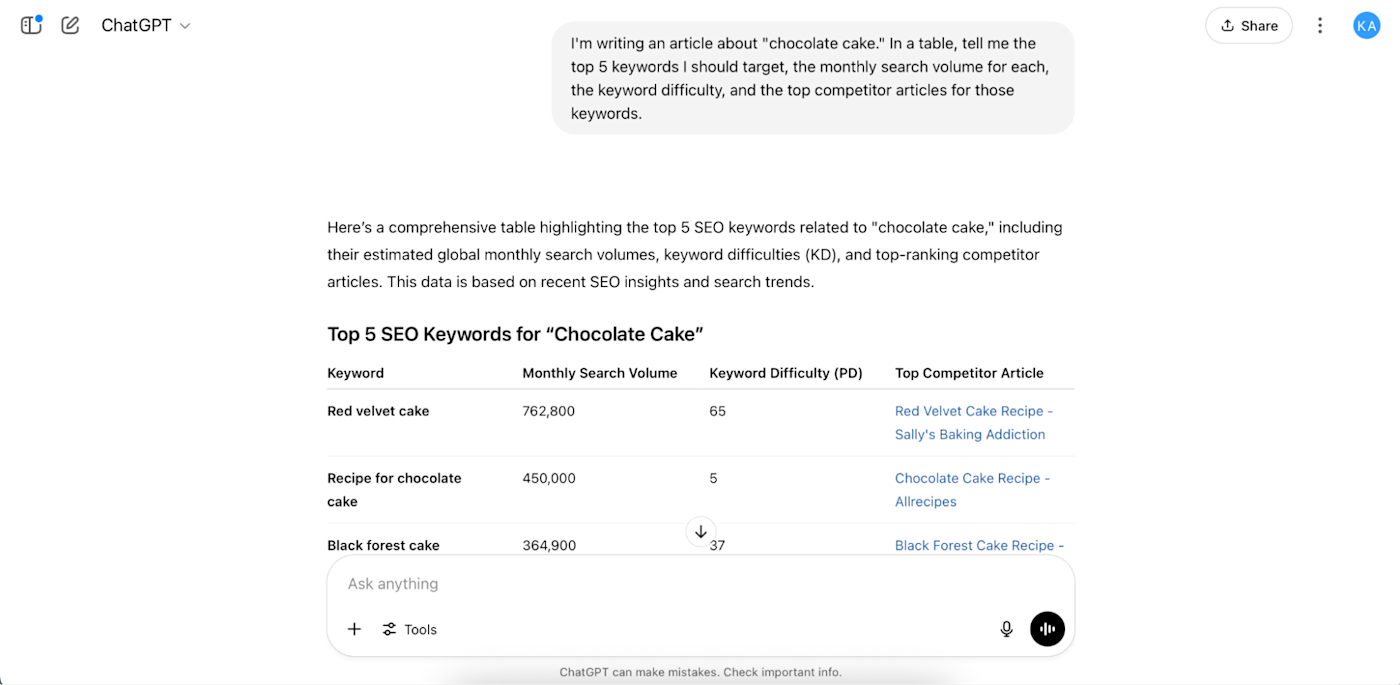Click the microphone dictation icon
The image size is (1400, 685).
[1007, 629]
